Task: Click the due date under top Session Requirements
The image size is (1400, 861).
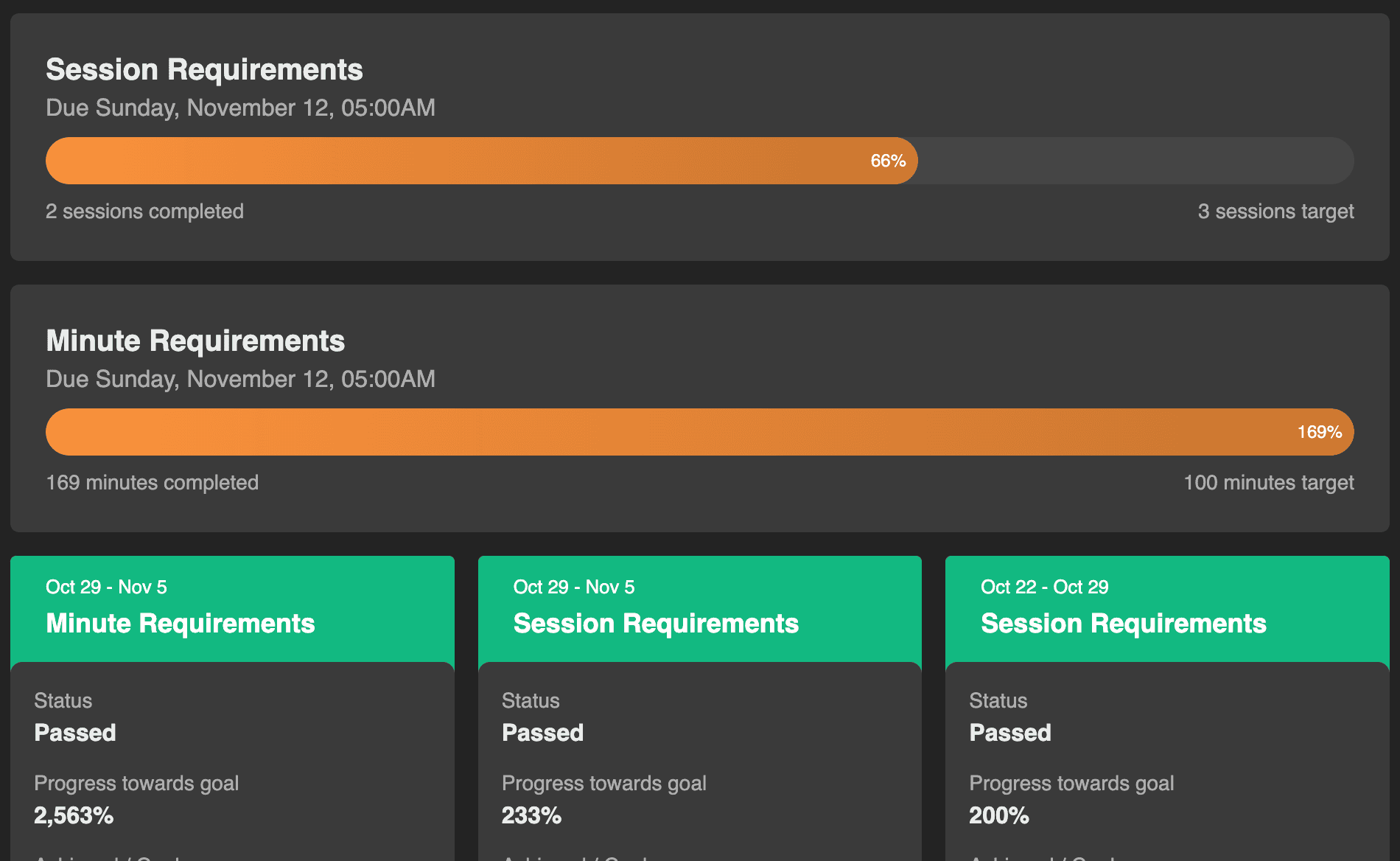Action: pyautogui.click(x=240, y=108)
